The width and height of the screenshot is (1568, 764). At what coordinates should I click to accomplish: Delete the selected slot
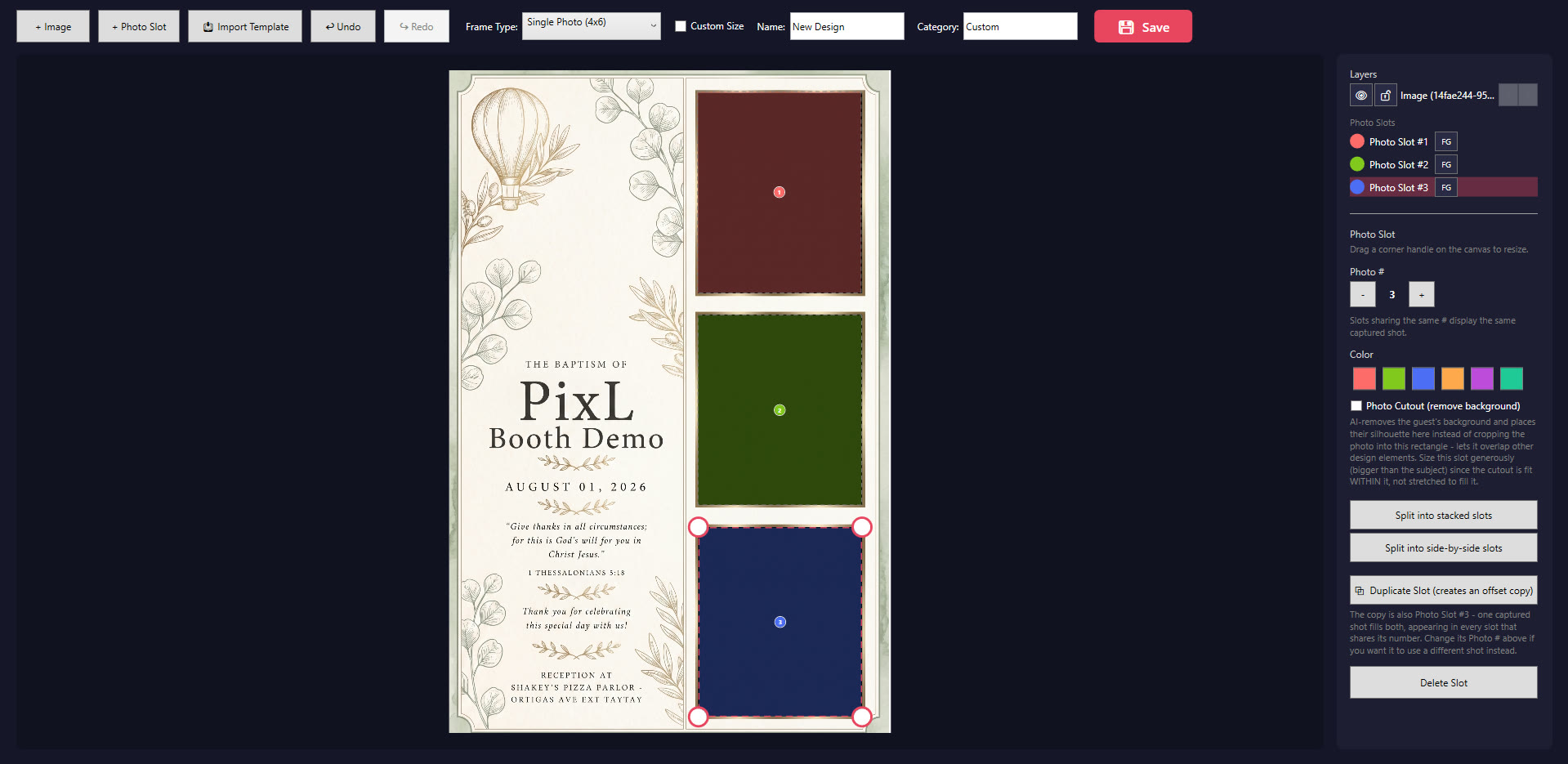[x=1443, y=683]
